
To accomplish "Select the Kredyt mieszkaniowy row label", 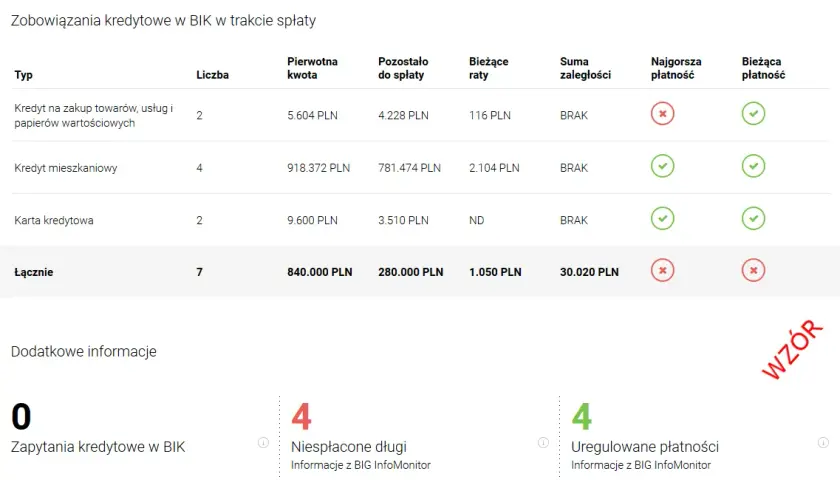I will pyautogui.click(x=66, y=168).
